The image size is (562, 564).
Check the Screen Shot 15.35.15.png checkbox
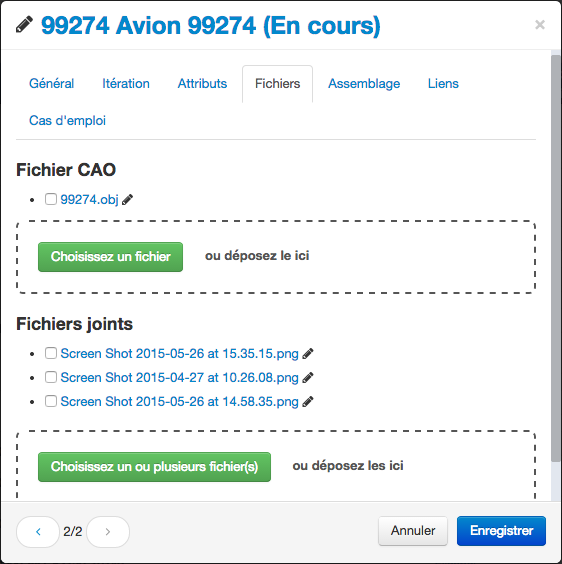[51, 353]
